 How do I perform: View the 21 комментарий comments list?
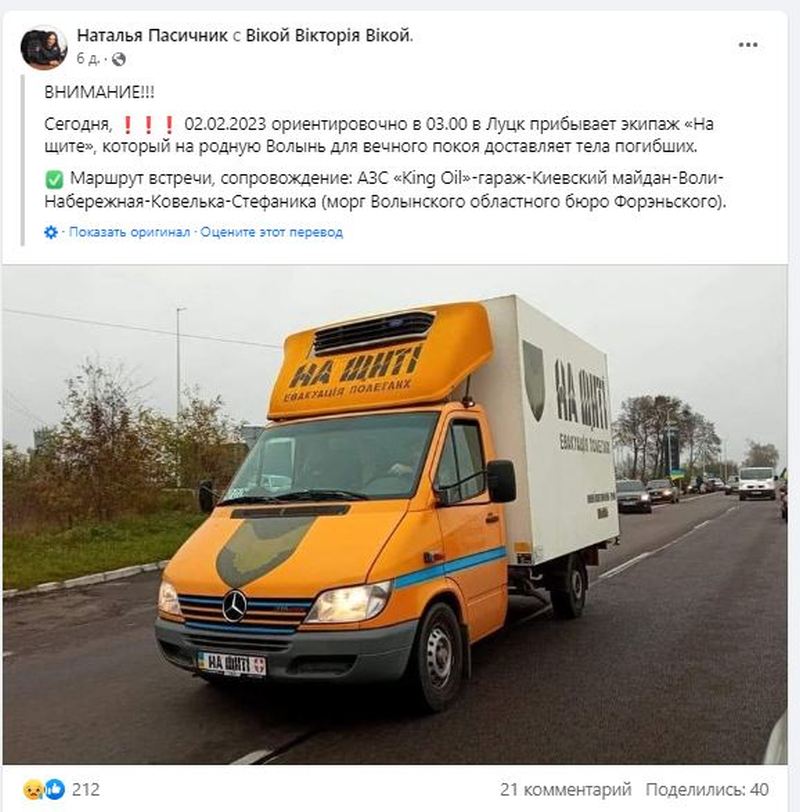(565, 789)
